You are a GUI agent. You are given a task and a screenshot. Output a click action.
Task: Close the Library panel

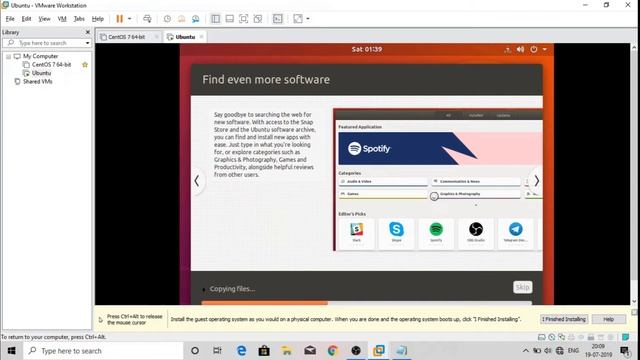(x=87, y=32)
